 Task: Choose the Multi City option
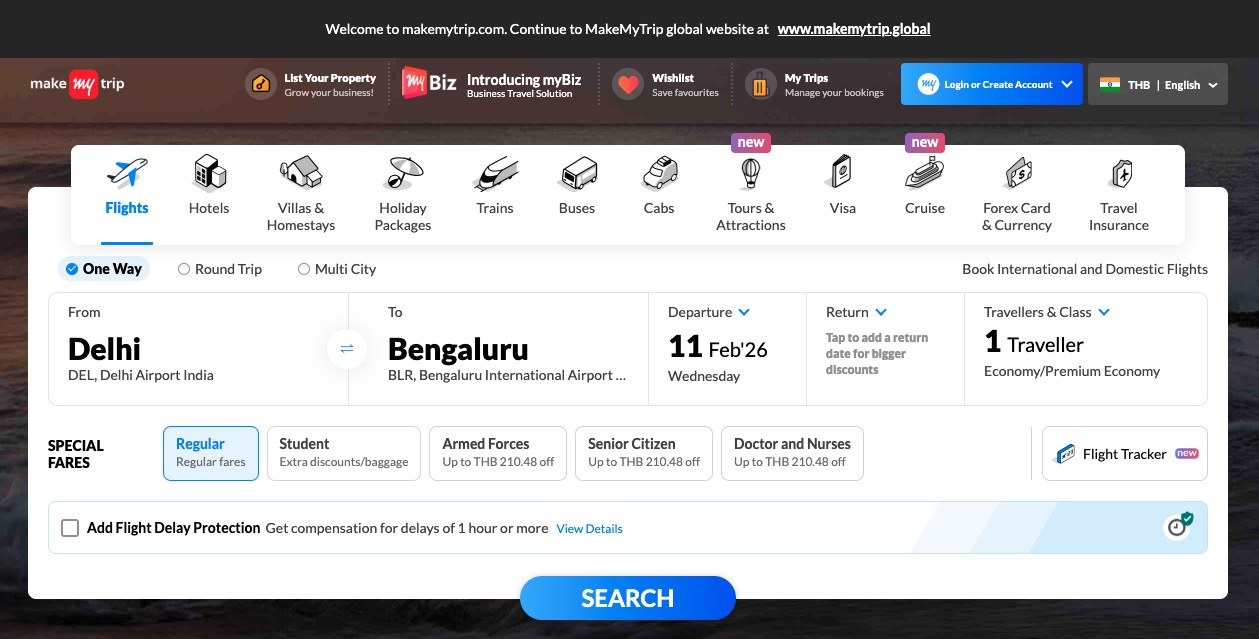pos(336,269)
